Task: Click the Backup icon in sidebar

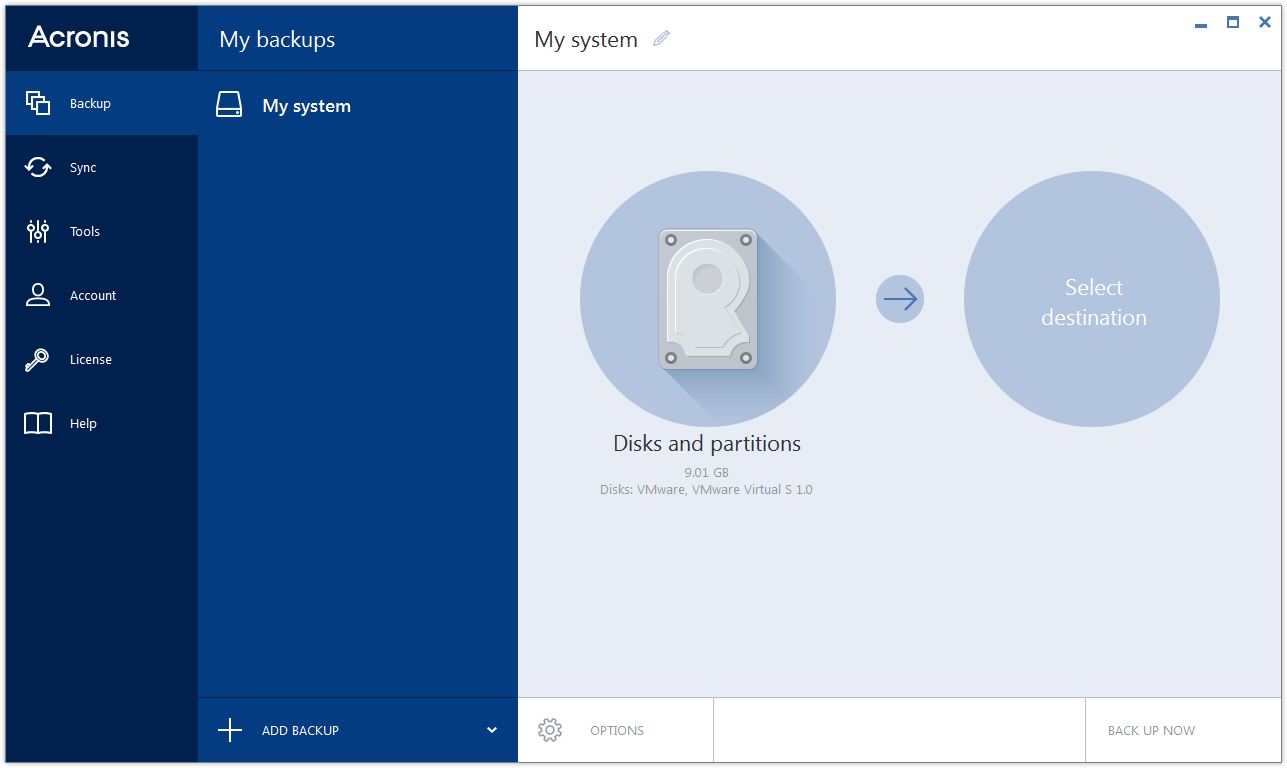Action: click(38, 103)
